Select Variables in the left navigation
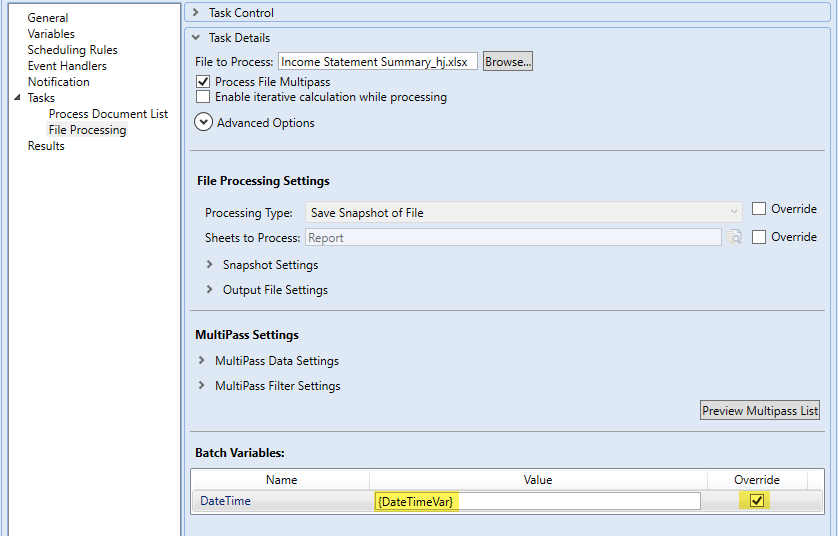Viewport: 838px width, 536px height. click(51, 34)
